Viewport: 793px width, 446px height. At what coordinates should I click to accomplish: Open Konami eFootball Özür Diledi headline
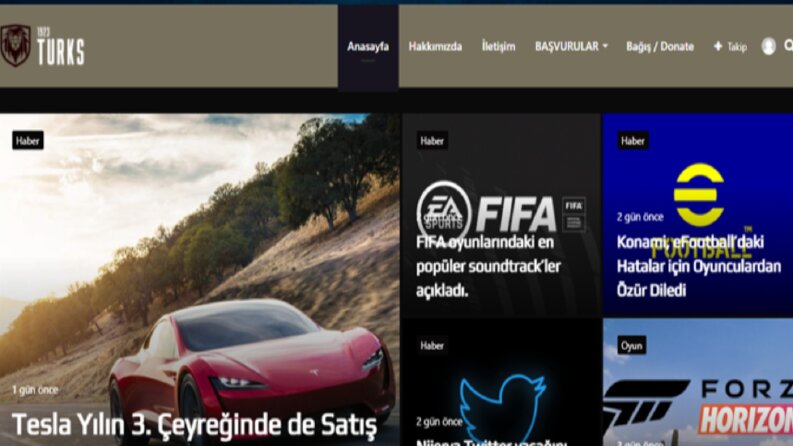[x=698, y=266]
